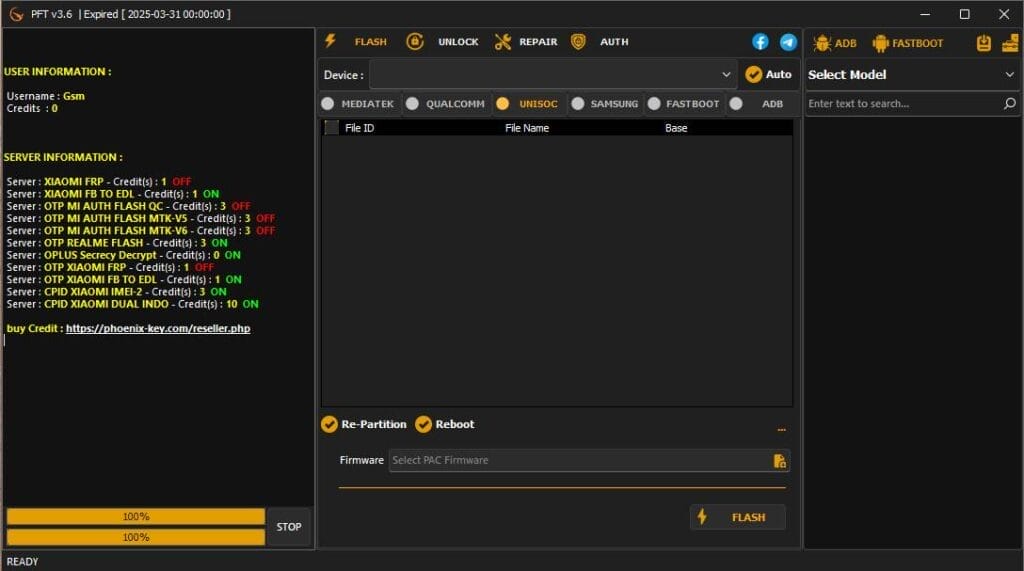
Task: Open the Select Model dropdown
Action: click(x=912, y=74)
